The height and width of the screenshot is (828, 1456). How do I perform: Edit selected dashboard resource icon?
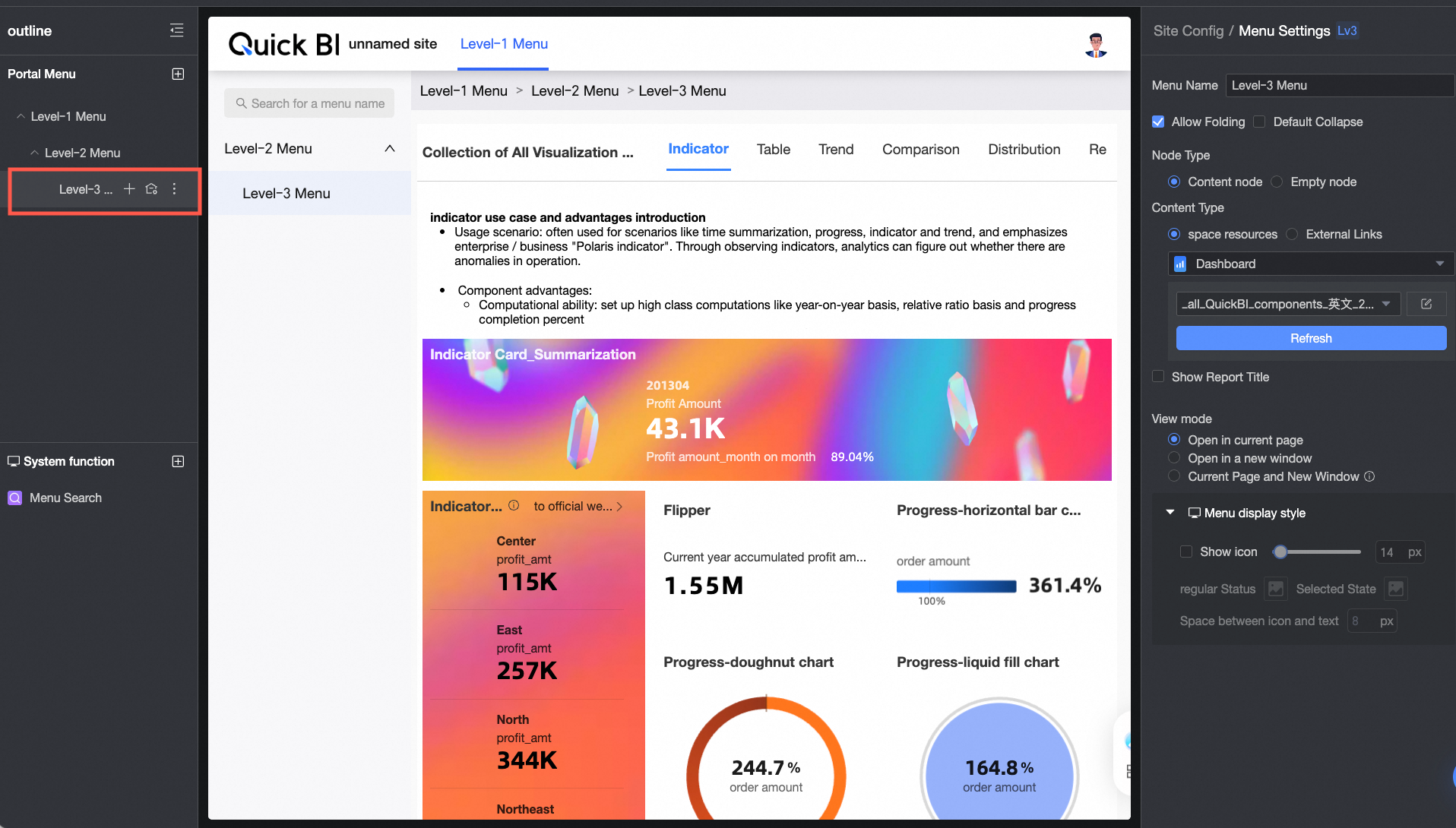pyautogui.click(x=1426, y=304)
